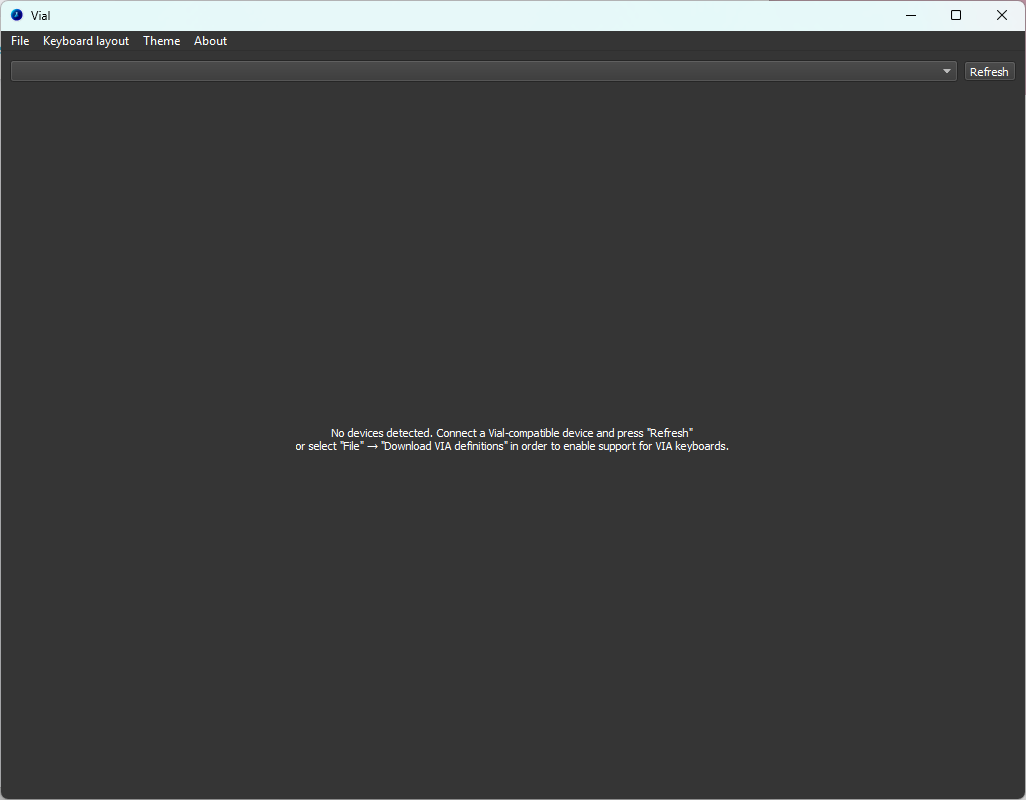1026x800 pixels.
Task: Expand the device selection dropdown arrow
Action: point(946,71)
